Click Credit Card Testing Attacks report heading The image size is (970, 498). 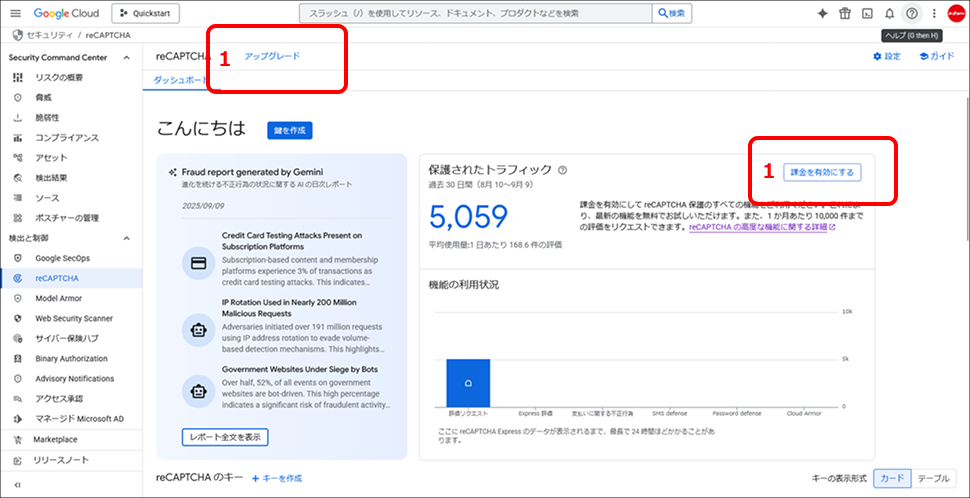[x=292, y=241]
